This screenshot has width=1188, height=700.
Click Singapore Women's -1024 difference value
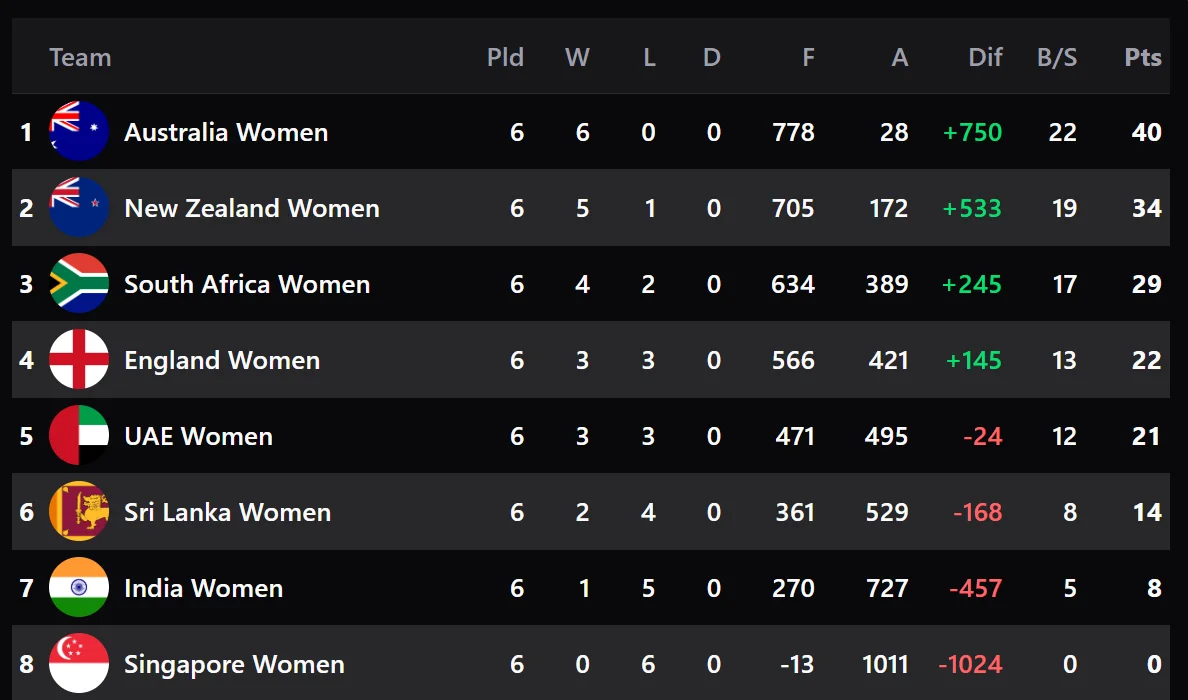coord(970,664)
